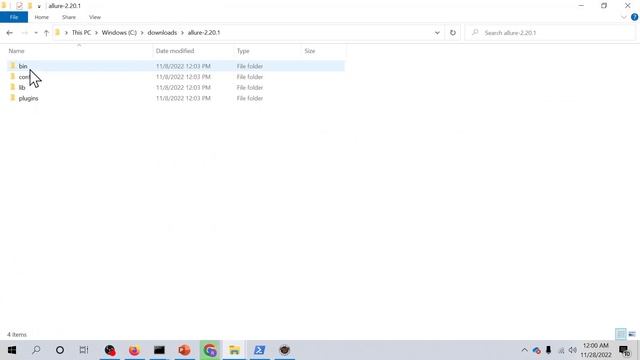Click the volume speaker icon
Image resolution: width=640 pixels, height=360 pixels.
[x=573, y=350]
